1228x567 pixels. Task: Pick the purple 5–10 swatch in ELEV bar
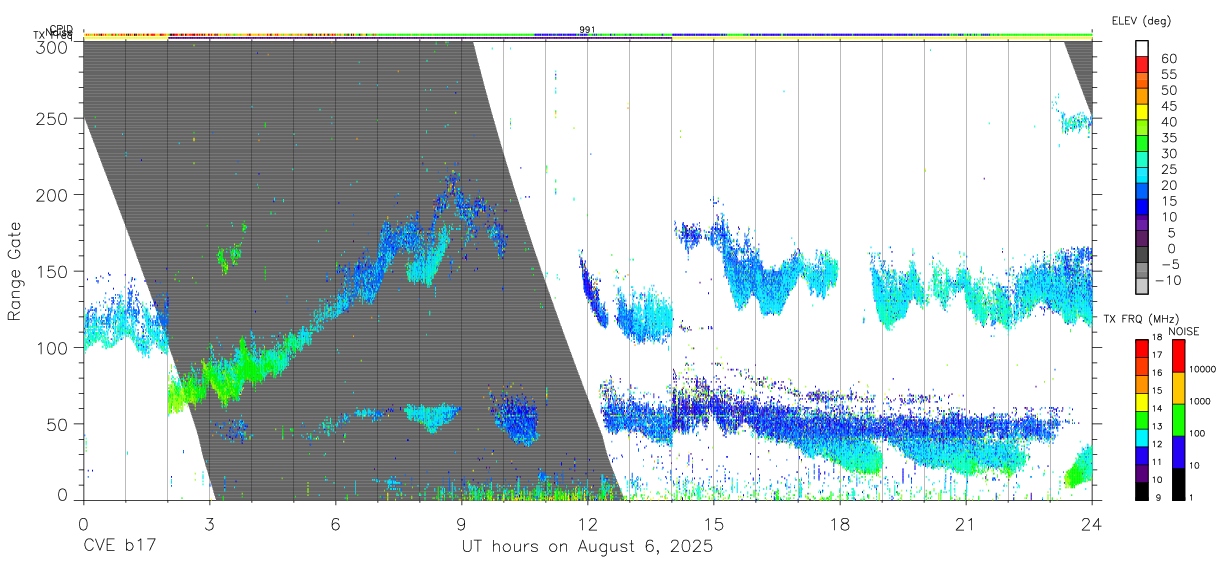1142,224
